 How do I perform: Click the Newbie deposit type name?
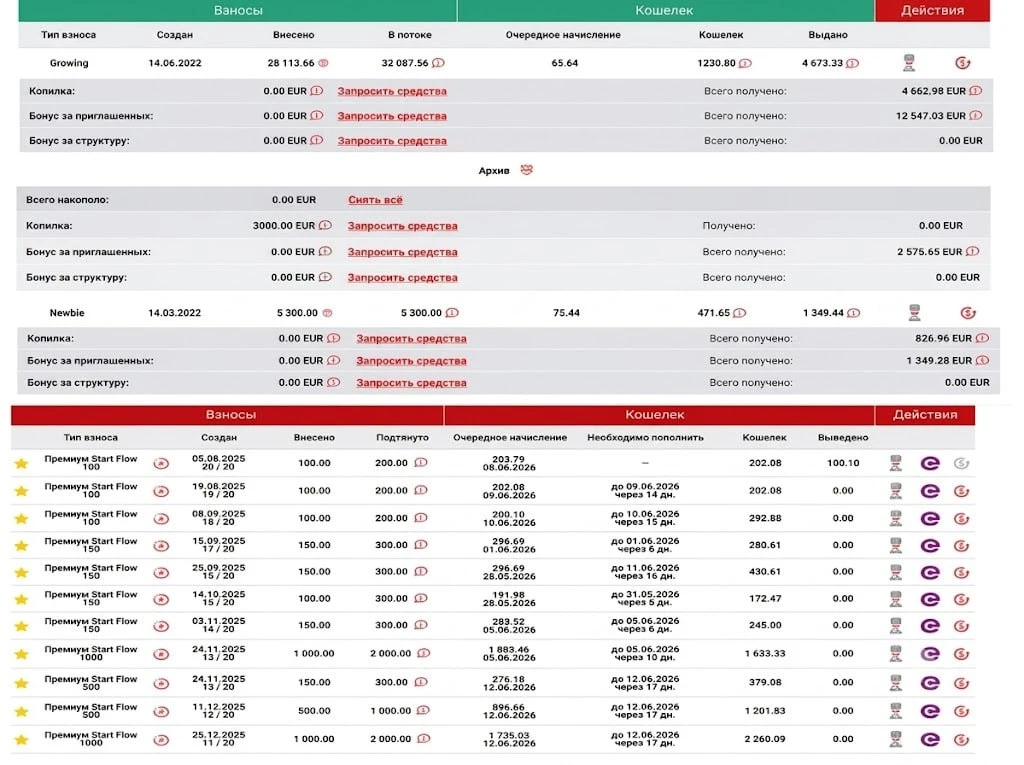[67, 313]
